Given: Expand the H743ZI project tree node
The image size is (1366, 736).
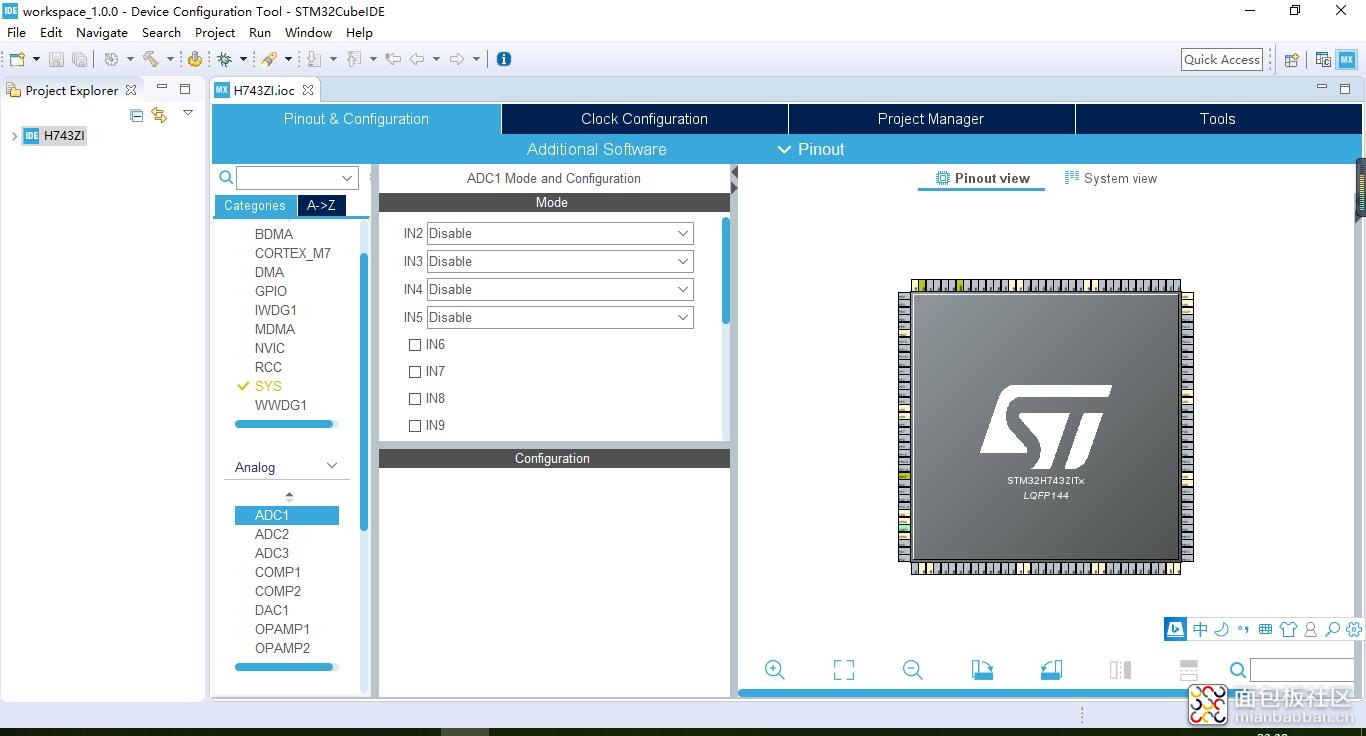Looking at the screenshot, I should point(14,136).
